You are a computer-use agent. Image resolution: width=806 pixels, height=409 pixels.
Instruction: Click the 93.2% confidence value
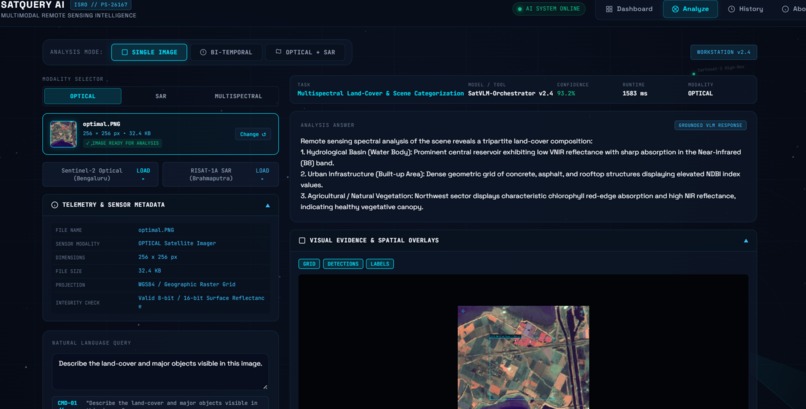566,94
